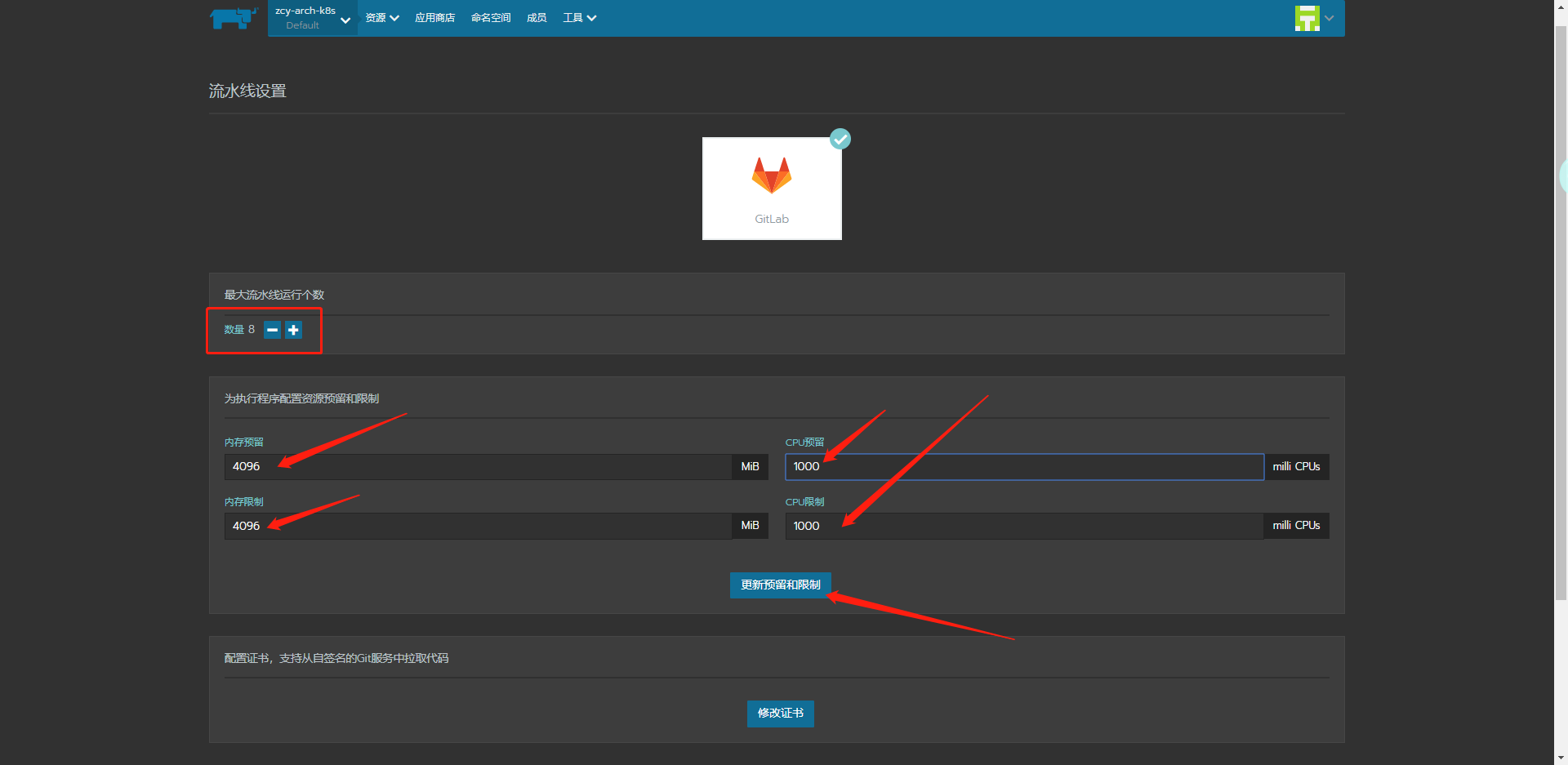This screenshot has width=1568, height=765.
Task: Click the 配置证书 section description text
Action: pos(336,658)
